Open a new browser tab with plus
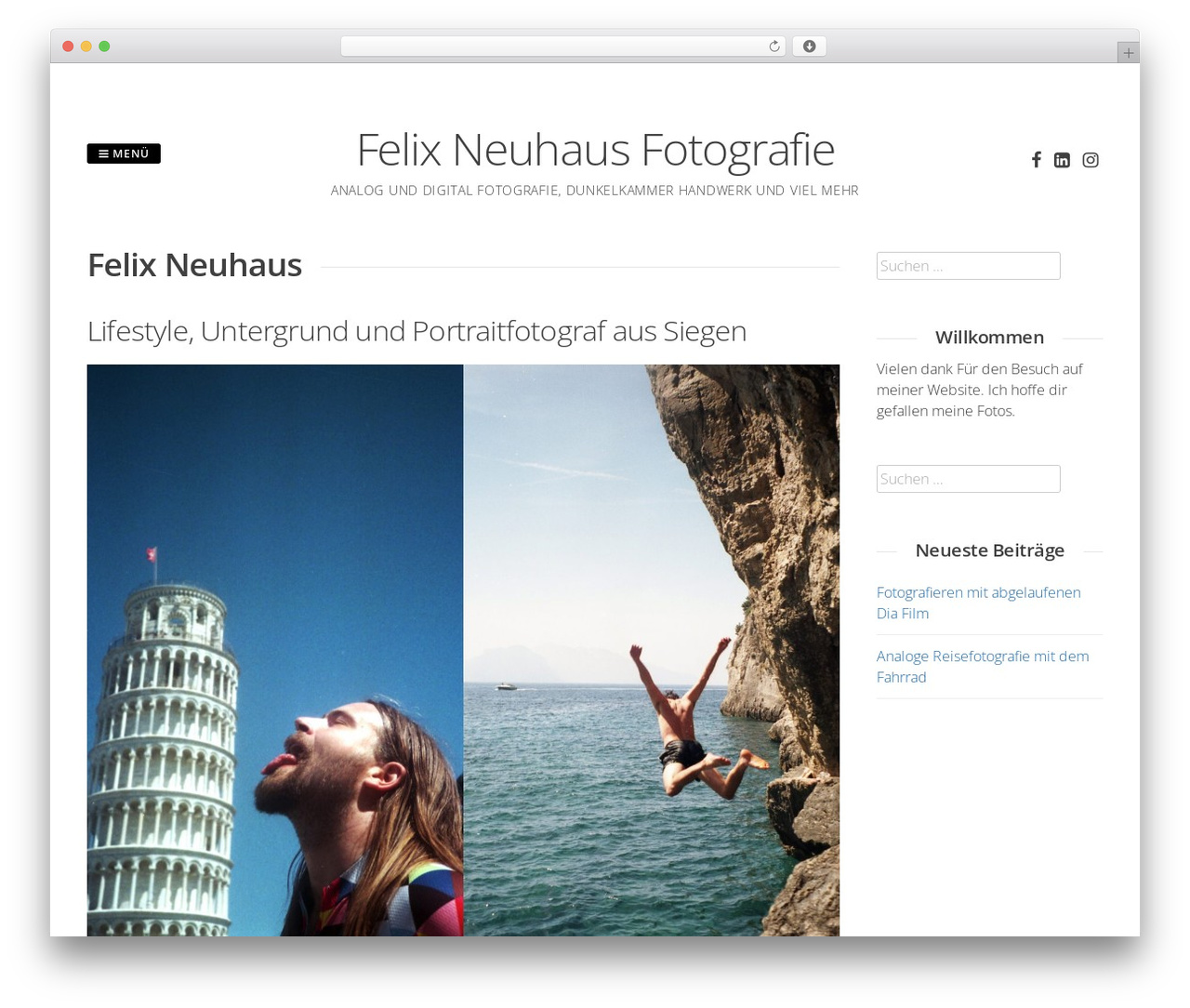Viewport: 1190px width, 1008px height. 1128,53
